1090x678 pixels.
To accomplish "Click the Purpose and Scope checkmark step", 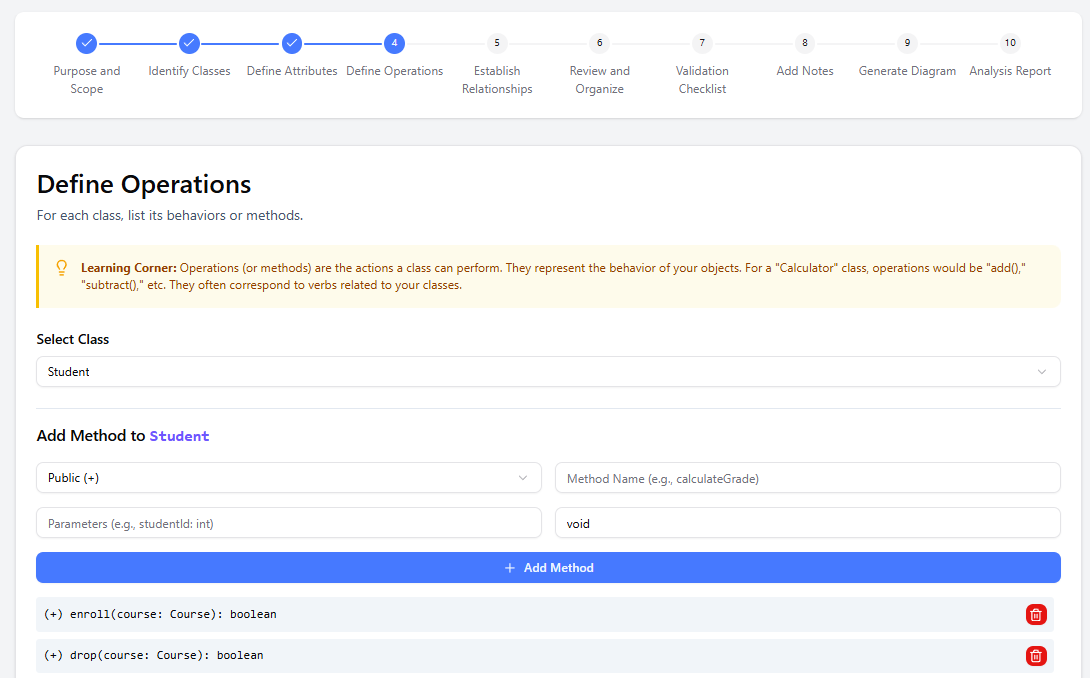I will pos(87,43).
